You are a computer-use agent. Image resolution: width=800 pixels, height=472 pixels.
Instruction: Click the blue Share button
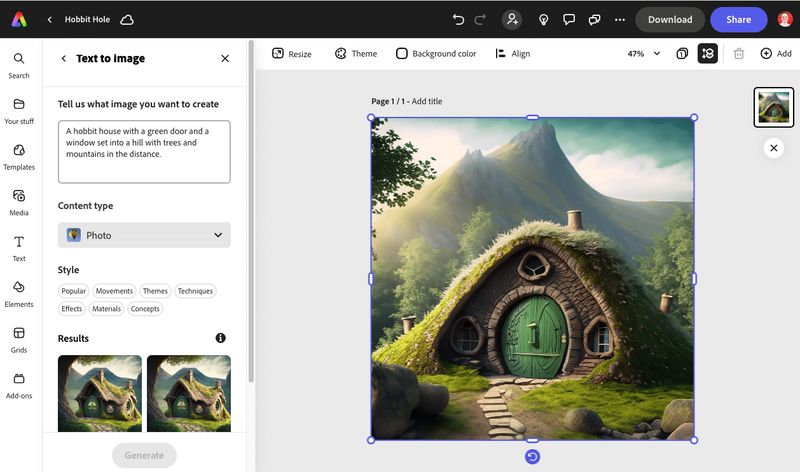738,19
